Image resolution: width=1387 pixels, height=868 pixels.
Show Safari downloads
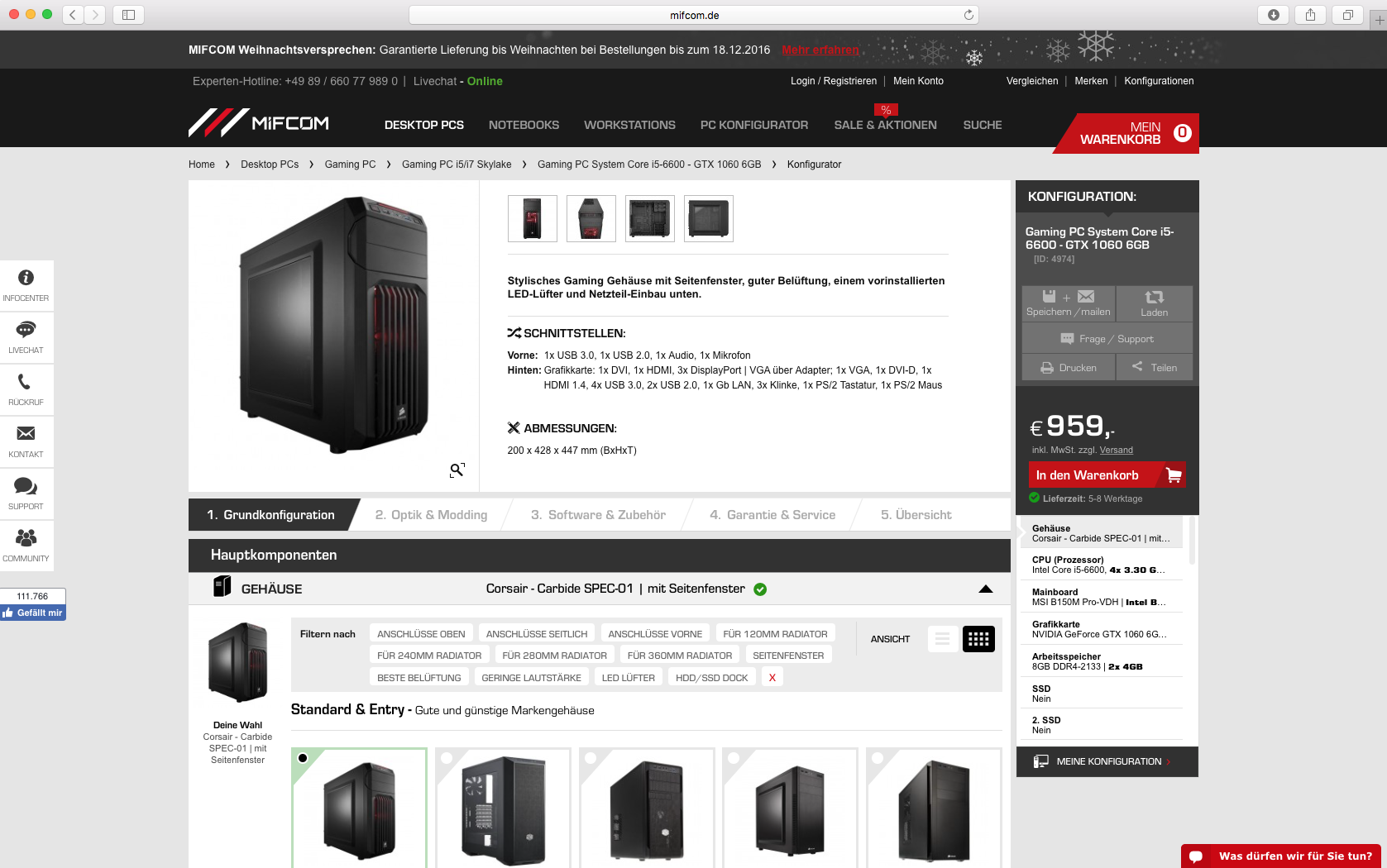pos(1274,15)
